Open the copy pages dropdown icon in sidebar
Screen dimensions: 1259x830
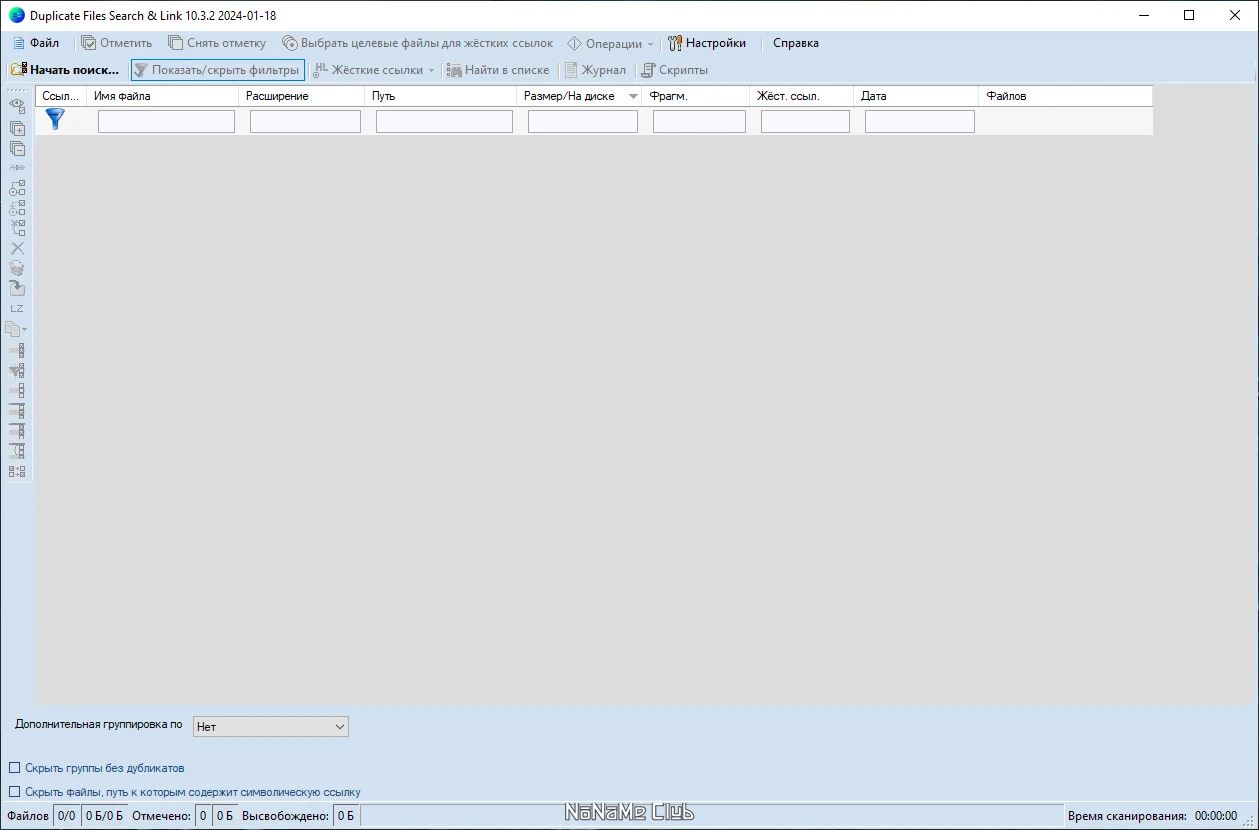click(17, 328)
